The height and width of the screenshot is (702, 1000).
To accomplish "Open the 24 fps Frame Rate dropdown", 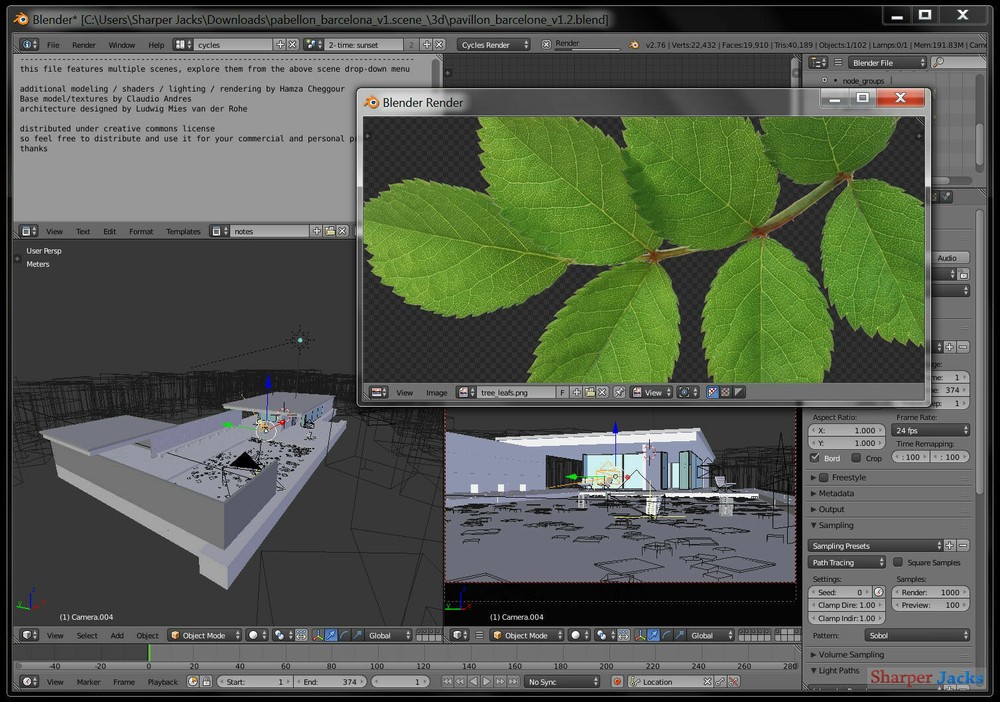I will (930, 431).
